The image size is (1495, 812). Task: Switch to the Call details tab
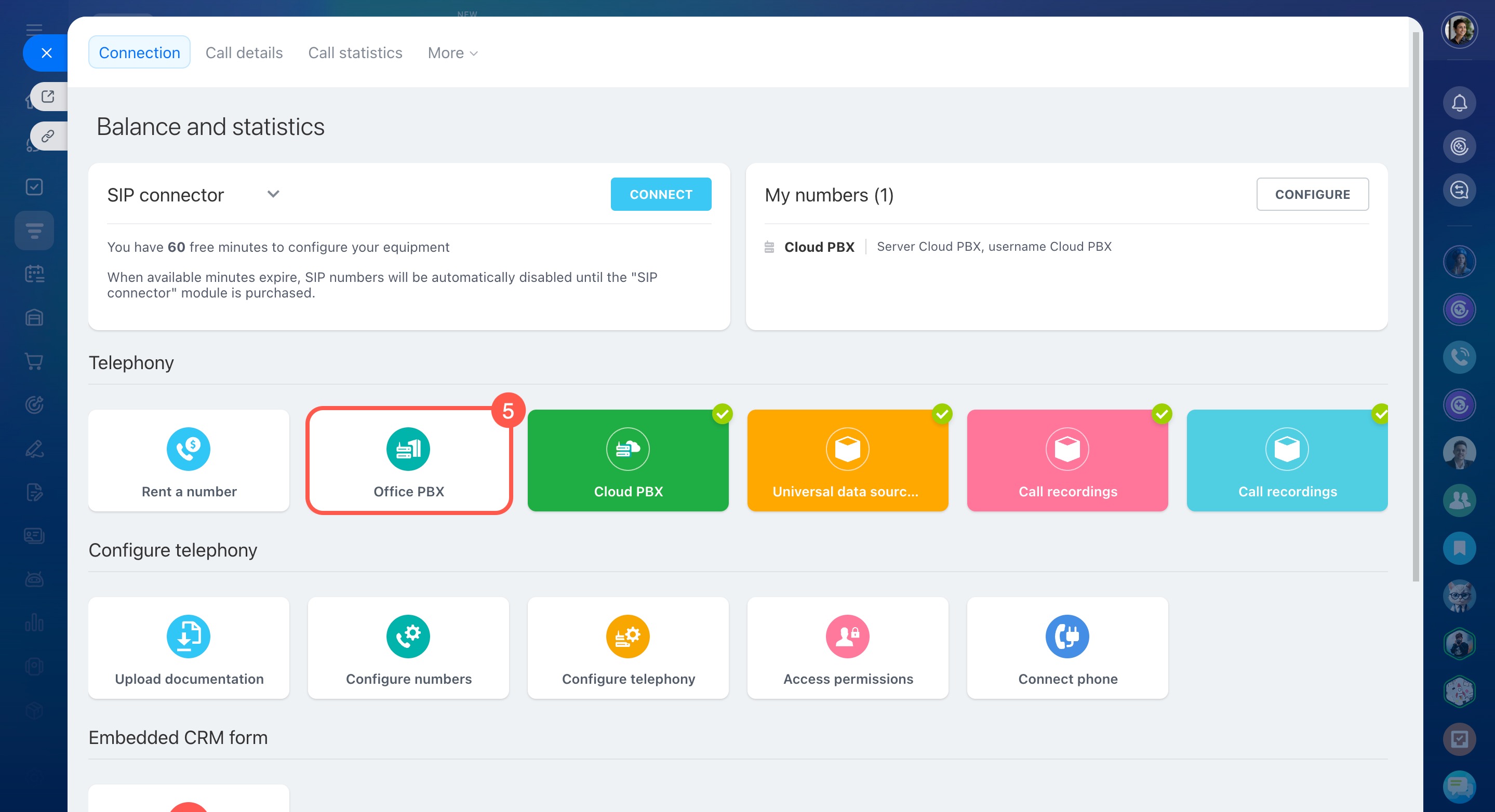(x=244, y=53)
